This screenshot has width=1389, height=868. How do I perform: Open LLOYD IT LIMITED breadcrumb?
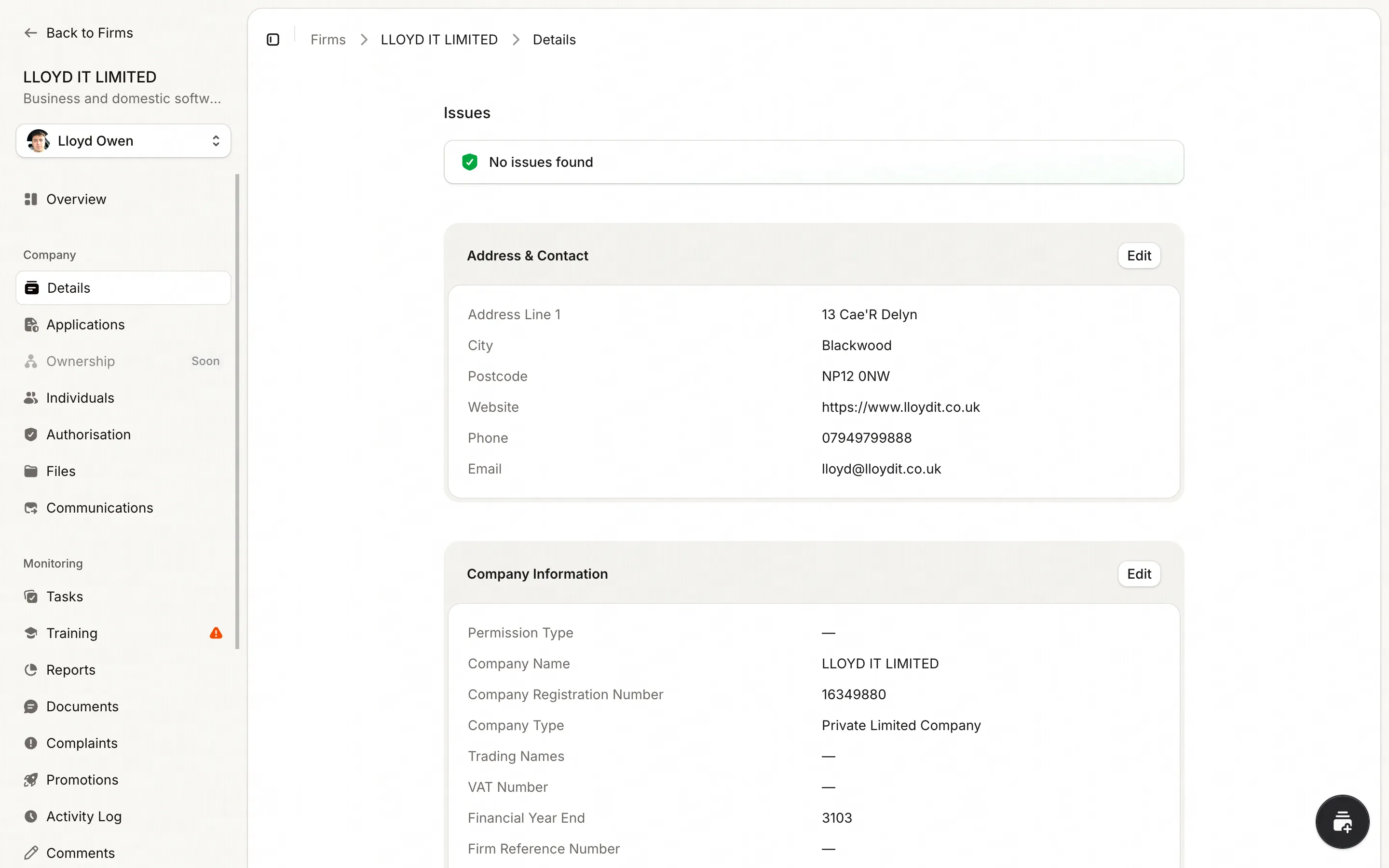tap(438, 40)
